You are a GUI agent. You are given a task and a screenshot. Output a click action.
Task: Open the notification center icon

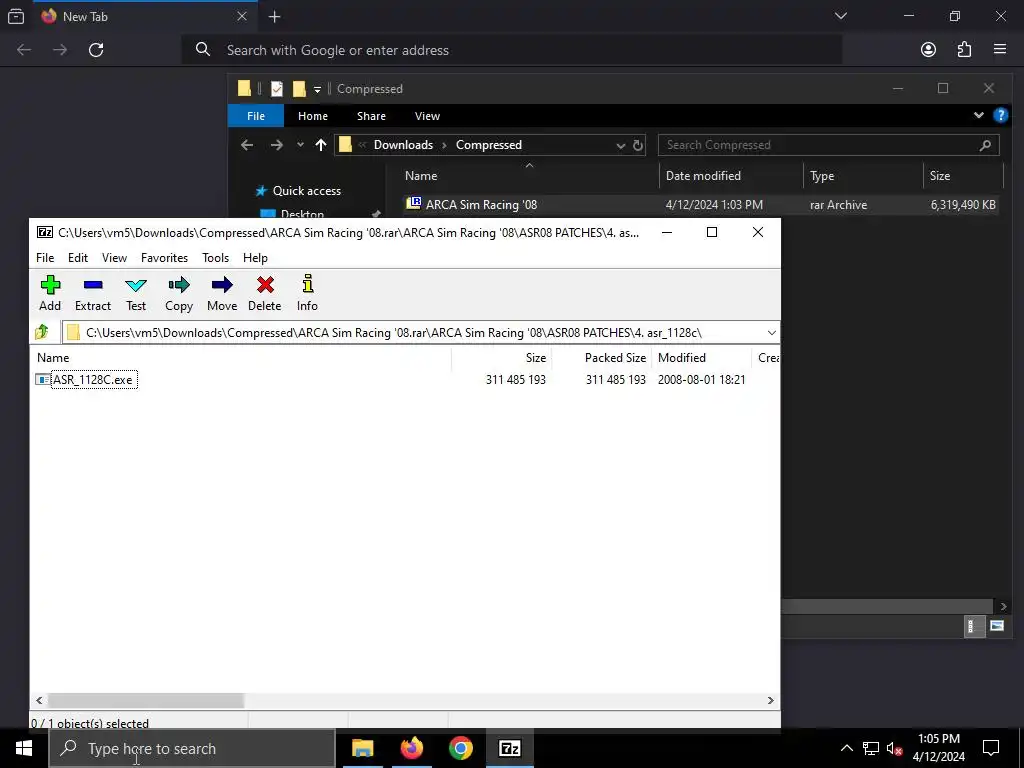(991, 748)
